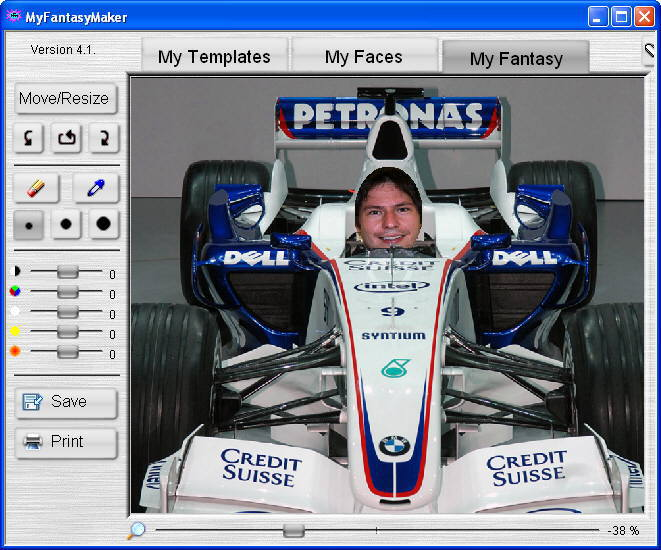Viewport: 661px width, 550px height.
Task: Maximize the MyFantasyMaker window
Action: click(x=621, y=17)
